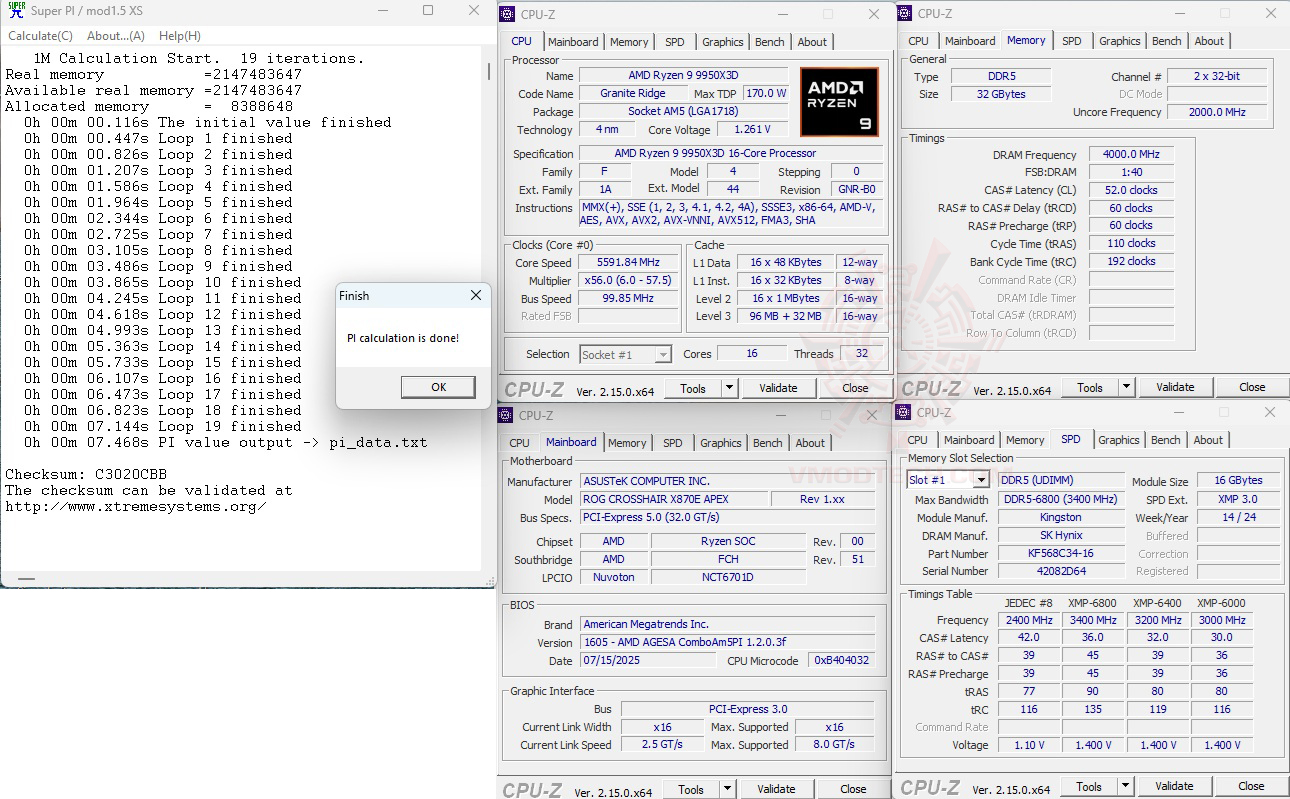Open the About...(A) menu in Super PI
1290x799 pixels.
pos(117,35)
